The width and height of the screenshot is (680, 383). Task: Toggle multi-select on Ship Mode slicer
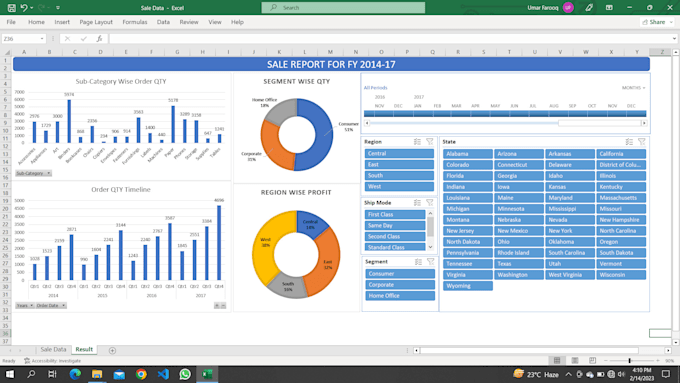(417, 203)
